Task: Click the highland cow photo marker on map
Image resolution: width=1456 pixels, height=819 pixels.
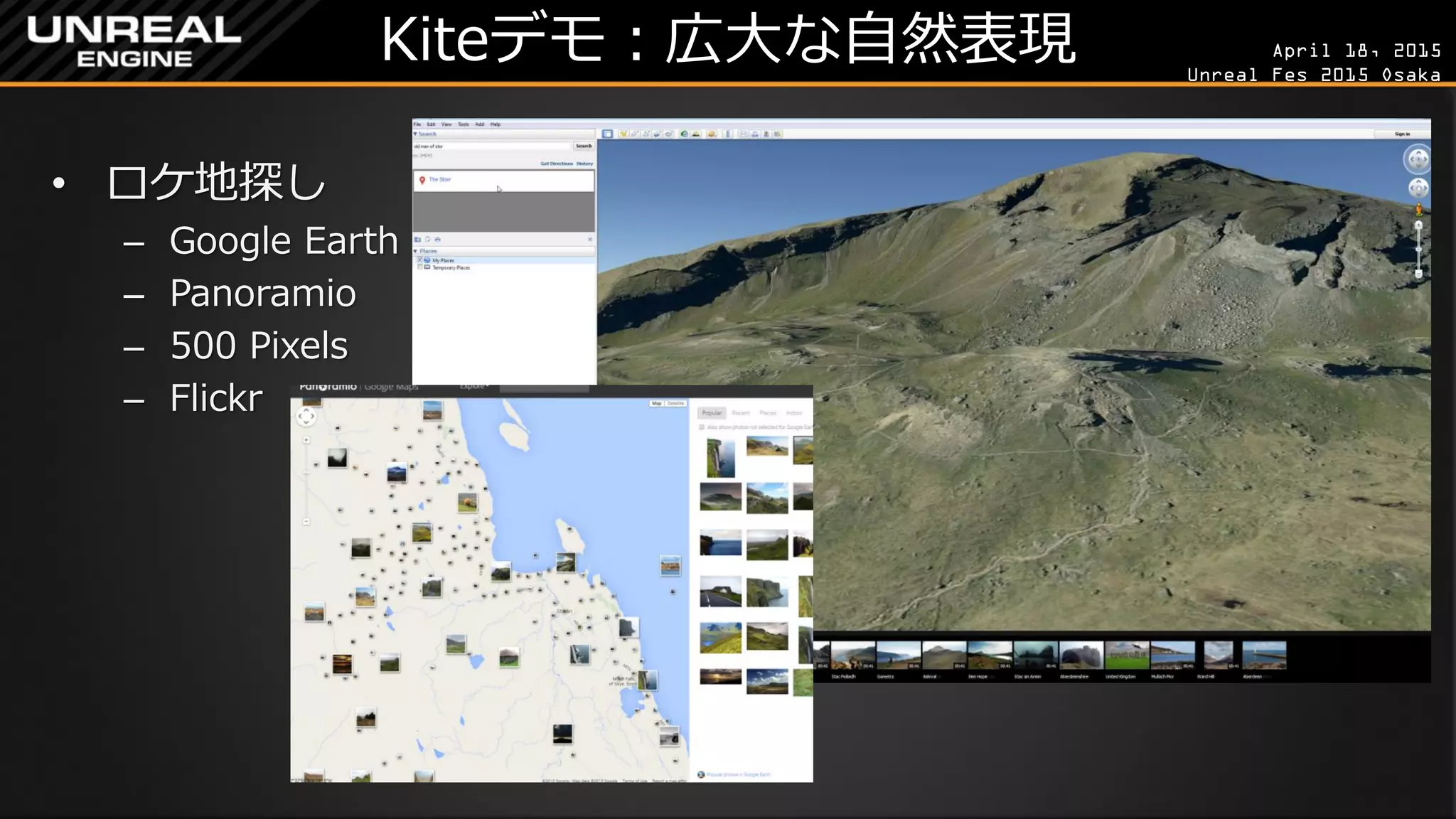Action: (467, 503)
